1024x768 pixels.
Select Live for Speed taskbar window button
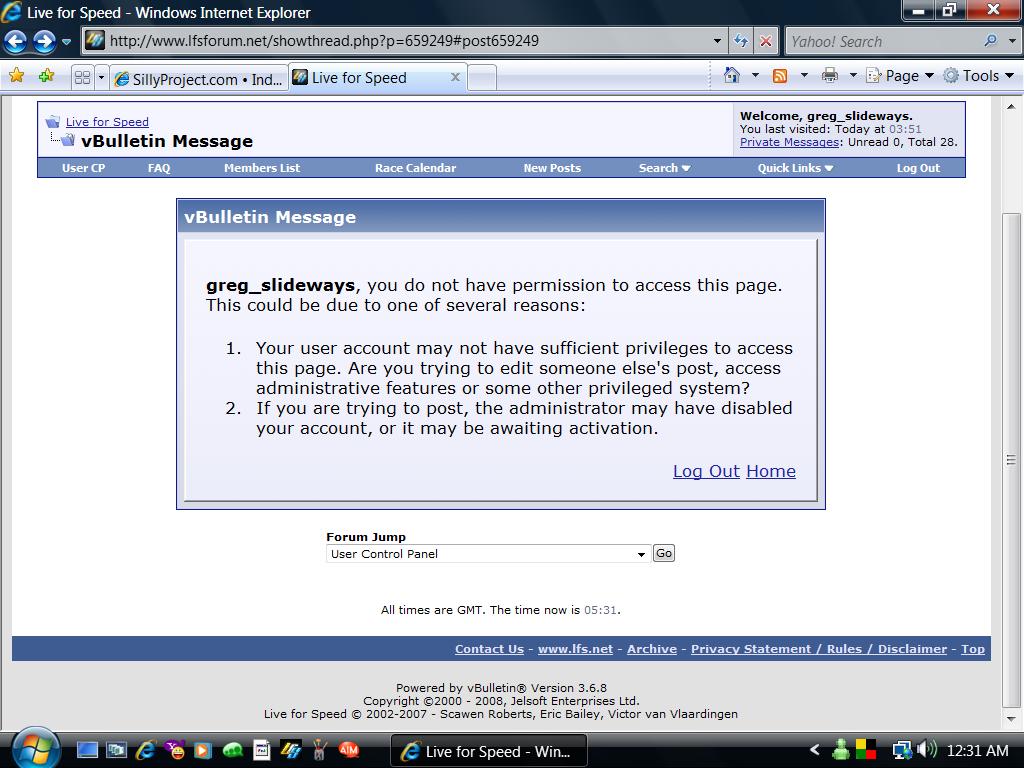(488, 751)
